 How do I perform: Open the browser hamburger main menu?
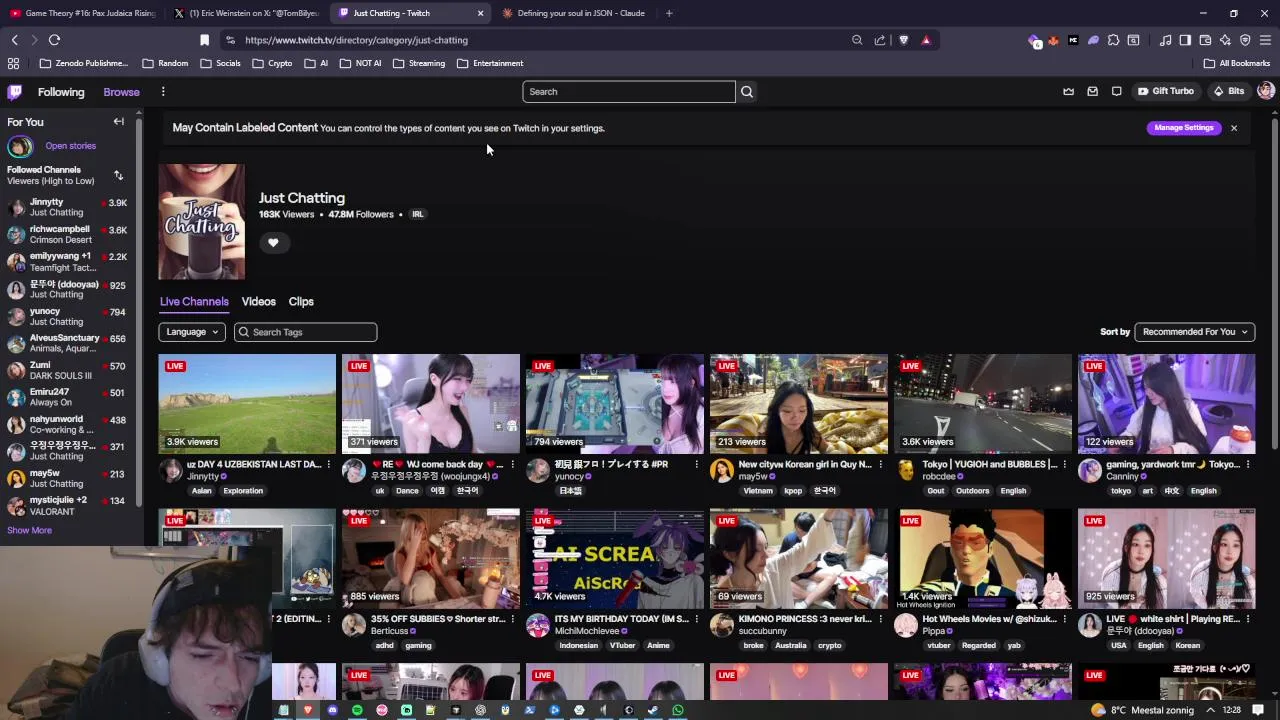click(x=1265, y=40)
